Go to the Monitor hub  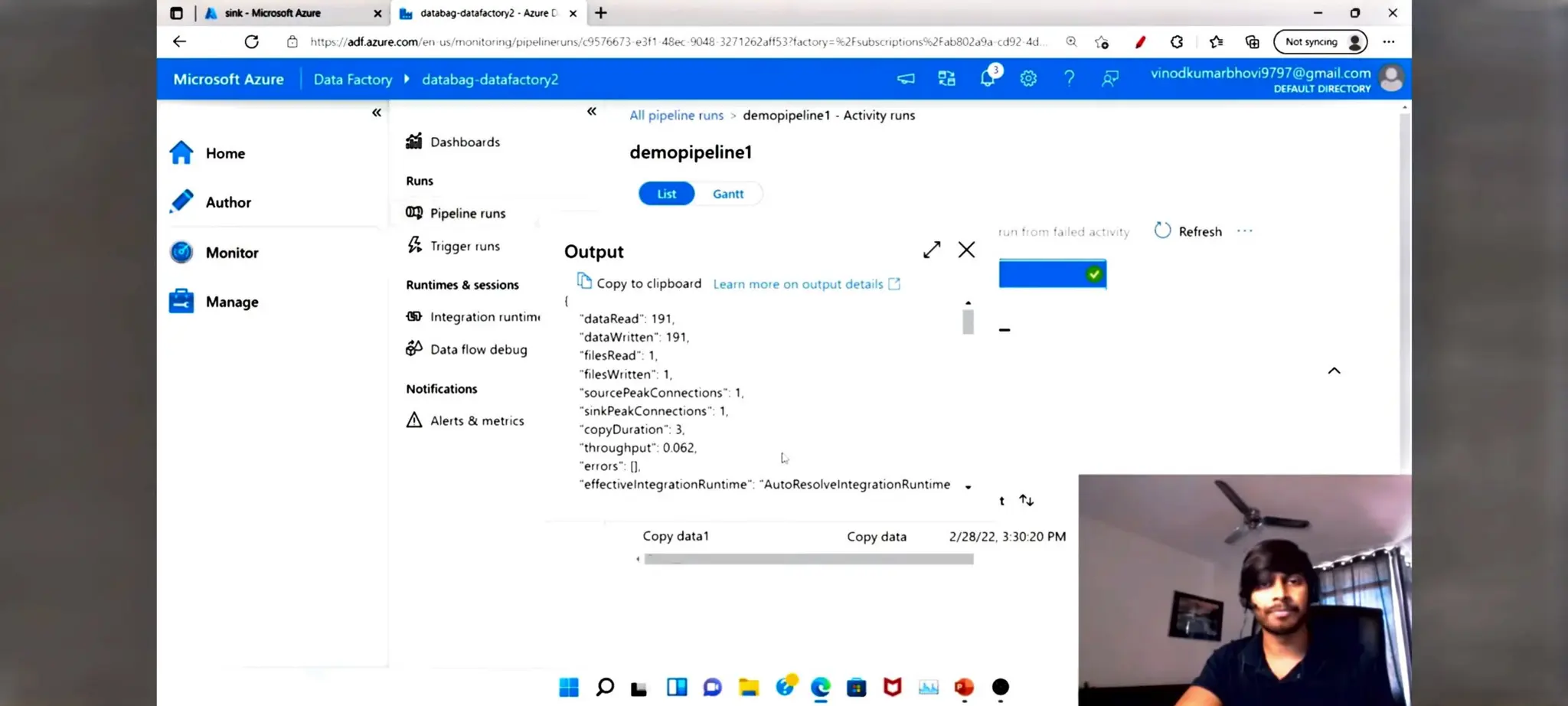[x=214, y=253]
